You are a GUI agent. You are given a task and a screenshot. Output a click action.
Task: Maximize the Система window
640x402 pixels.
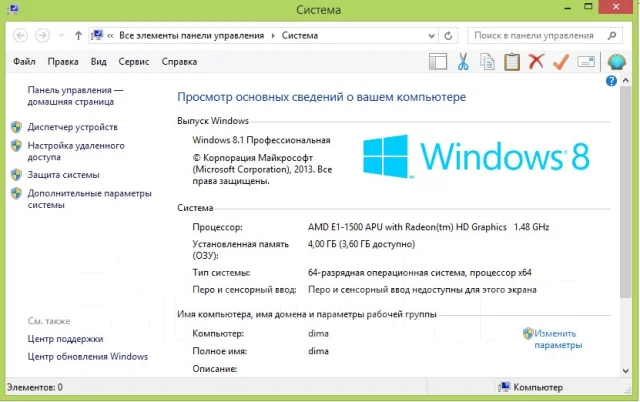coord(588,7)
